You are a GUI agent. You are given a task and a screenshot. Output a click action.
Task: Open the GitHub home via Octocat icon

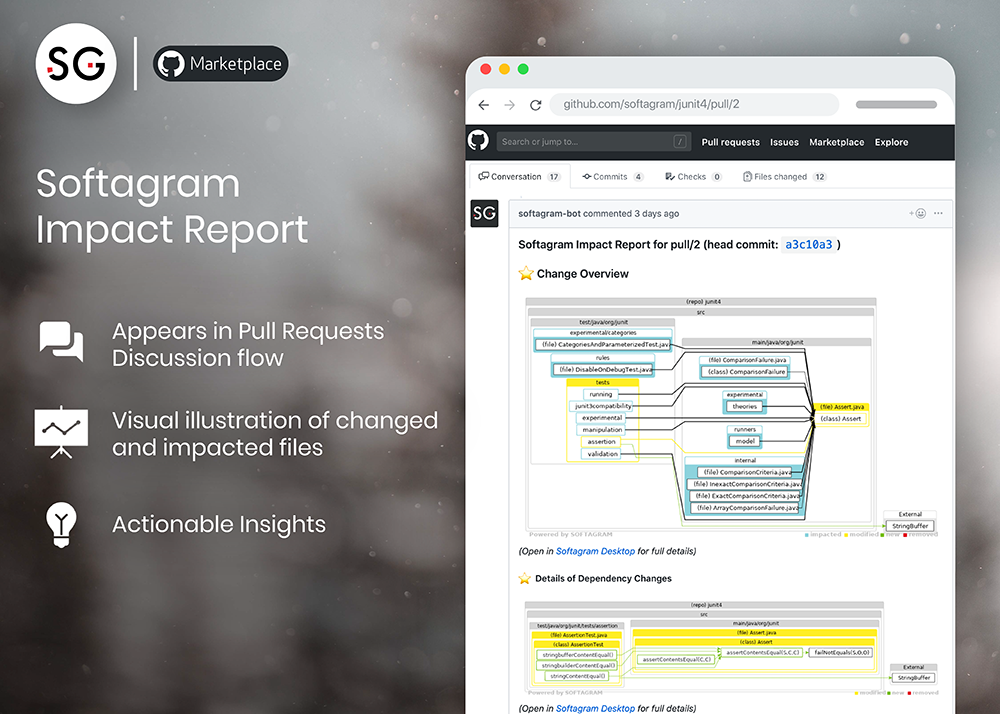coord(478,141)
